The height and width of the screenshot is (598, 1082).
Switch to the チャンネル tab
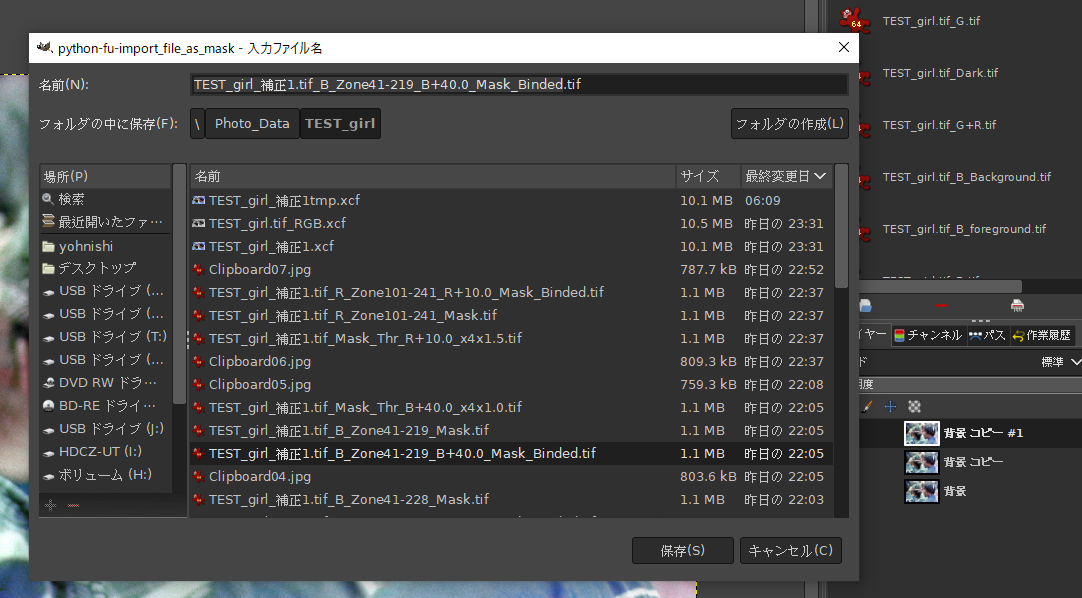(928, 335)
